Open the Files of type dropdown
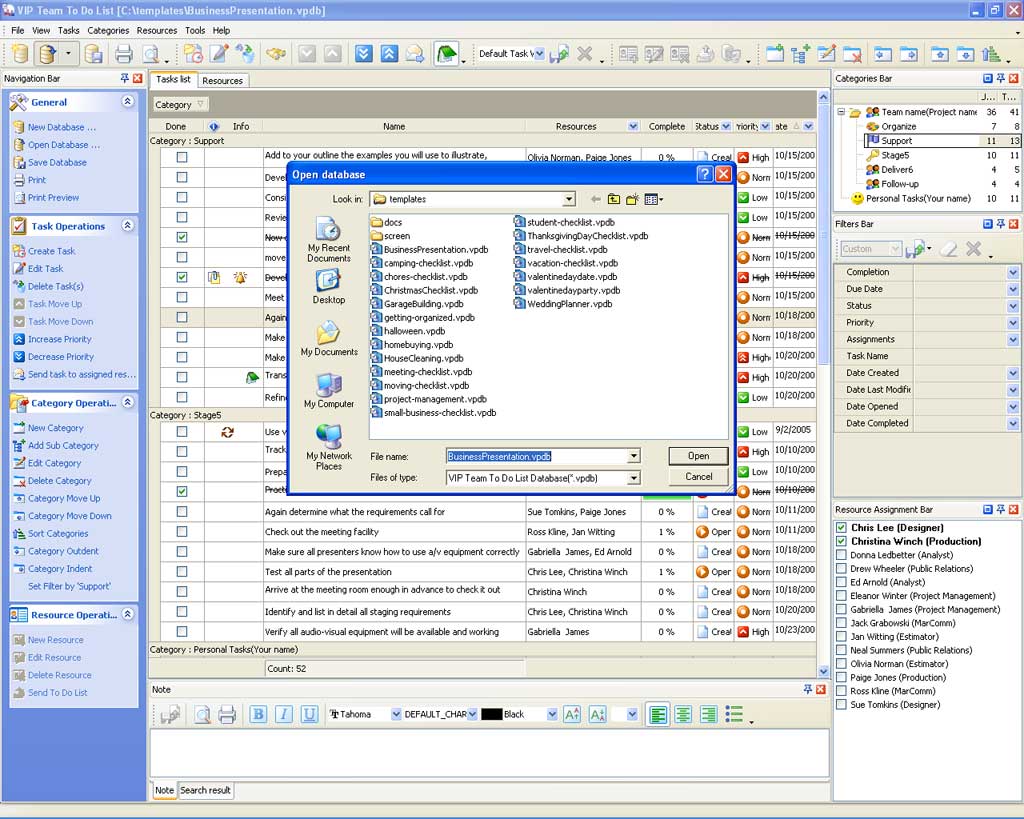This screenshot has width=1024, height=819. point(633,478)
